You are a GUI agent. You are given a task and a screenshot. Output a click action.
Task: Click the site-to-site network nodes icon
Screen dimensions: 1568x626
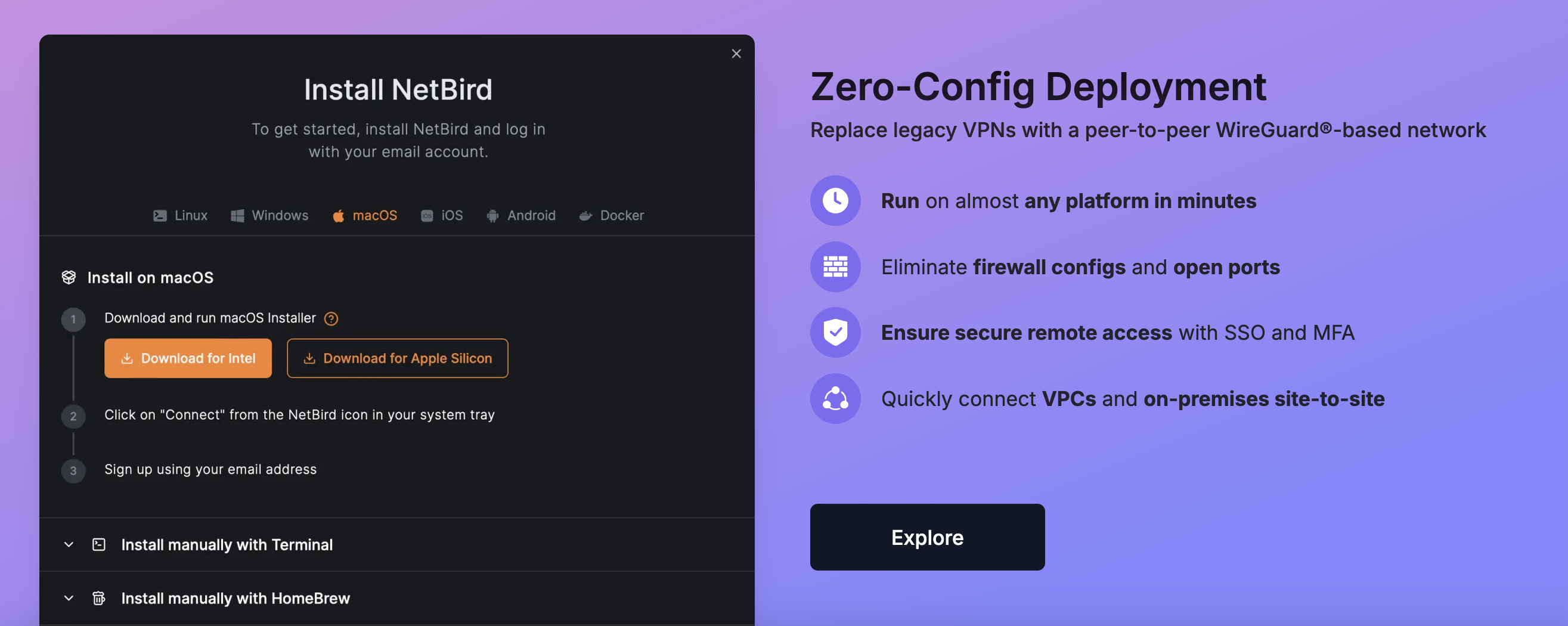click(x=835, y=399)
